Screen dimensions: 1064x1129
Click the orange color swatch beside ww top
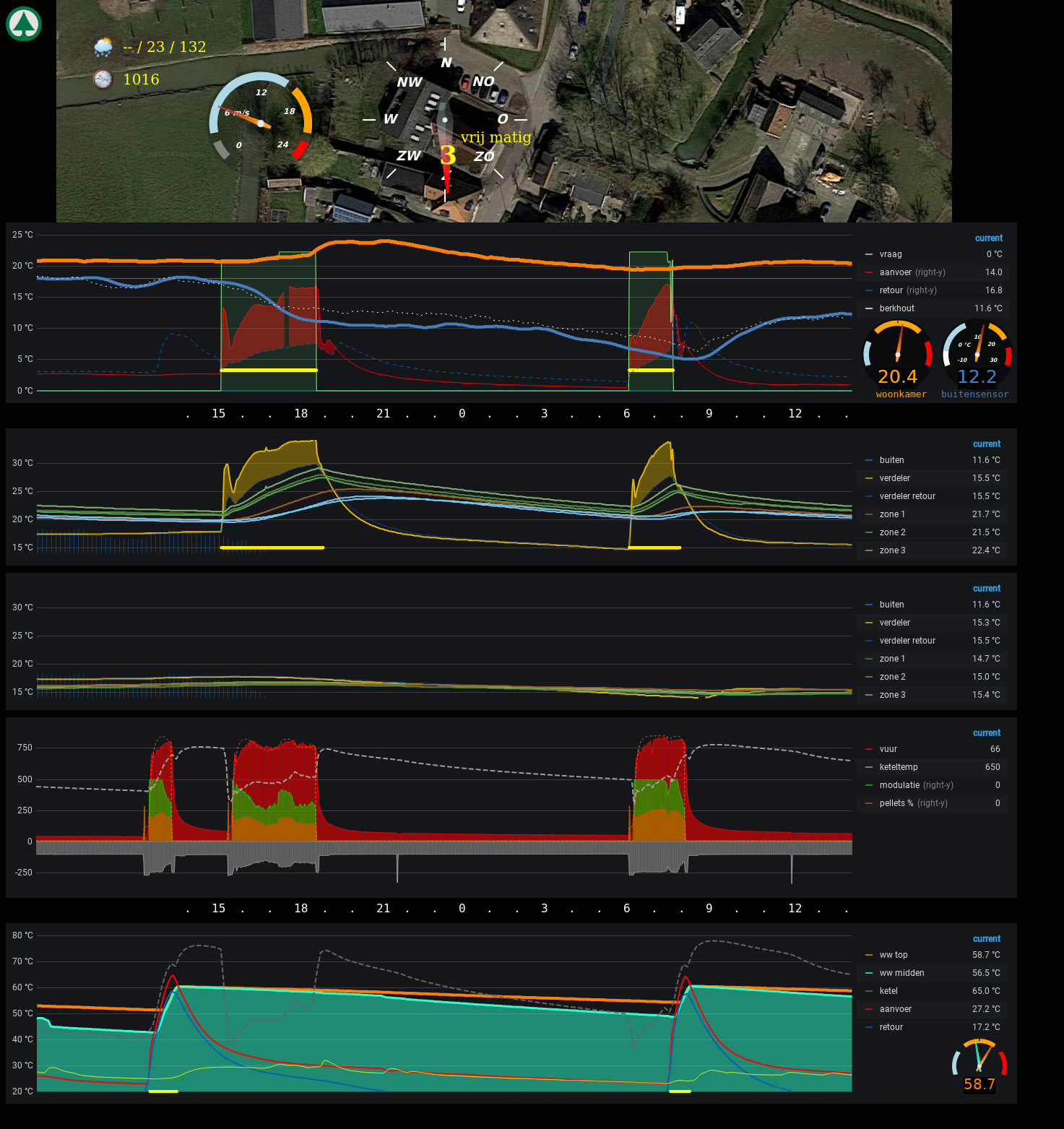click(869, 955)
